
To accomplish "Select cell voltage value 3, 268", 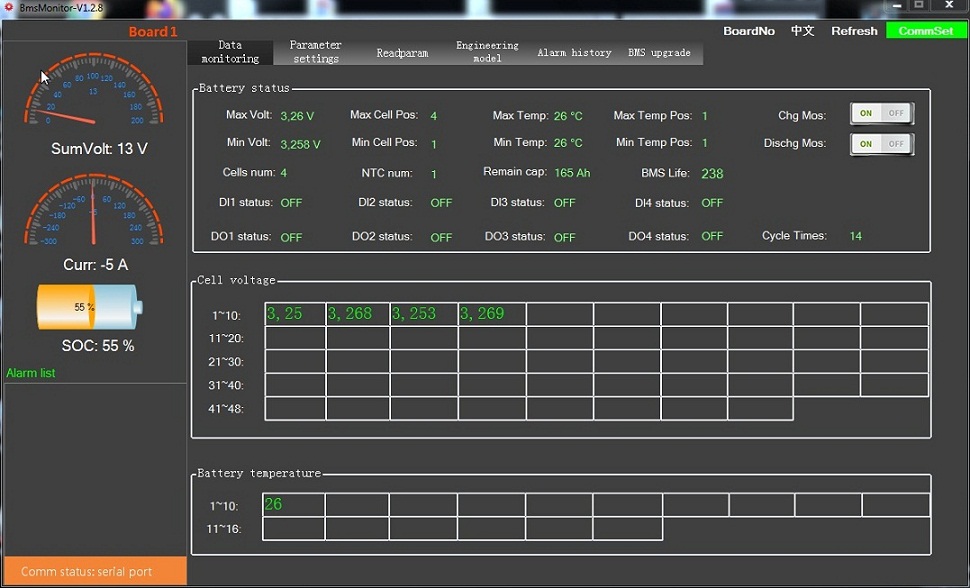I will click(x=358, y=314).
